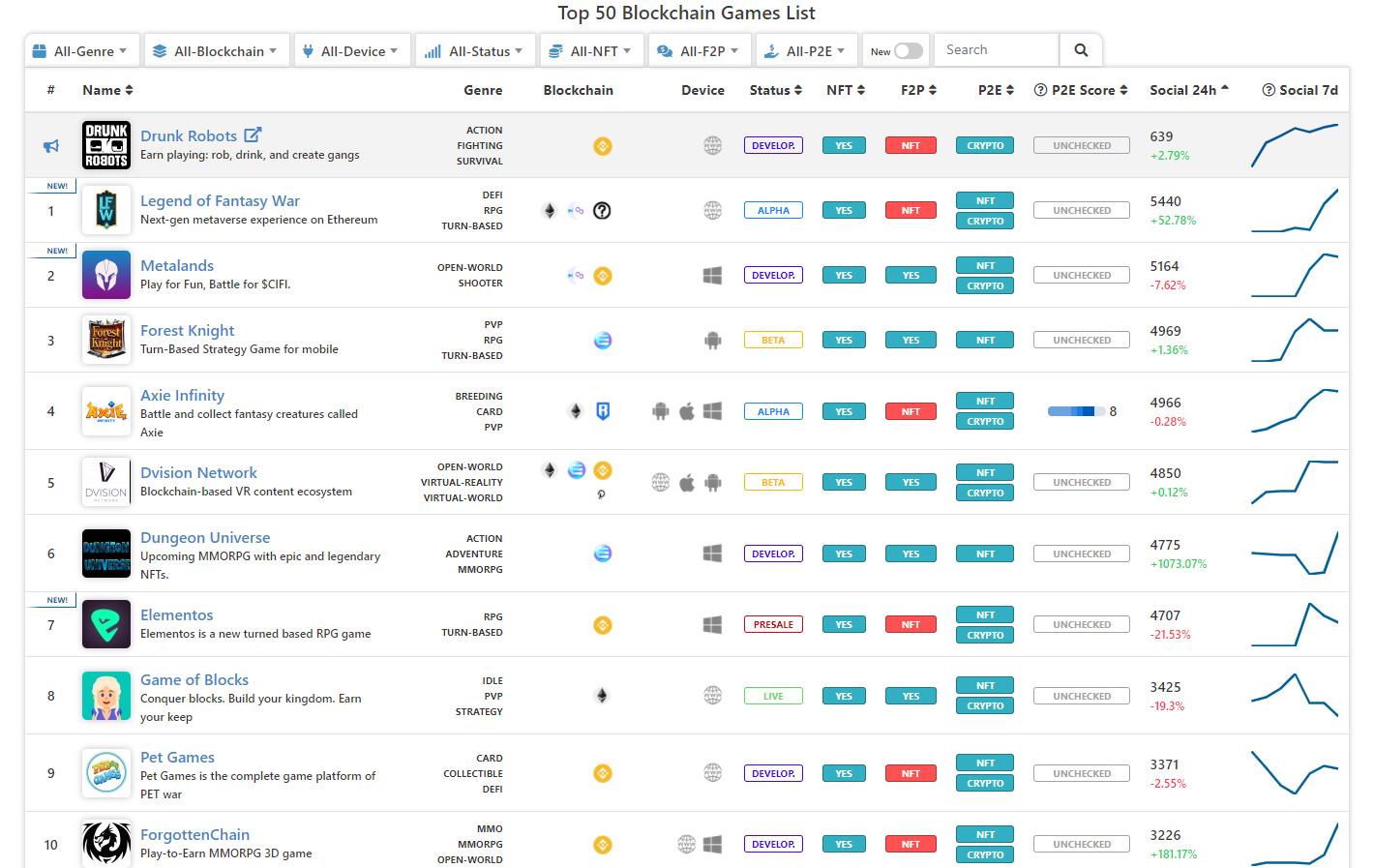Viewport: 1374px width, 868px height.
Task: Sort the table by Name column
Action: click(x=107, y=90)
